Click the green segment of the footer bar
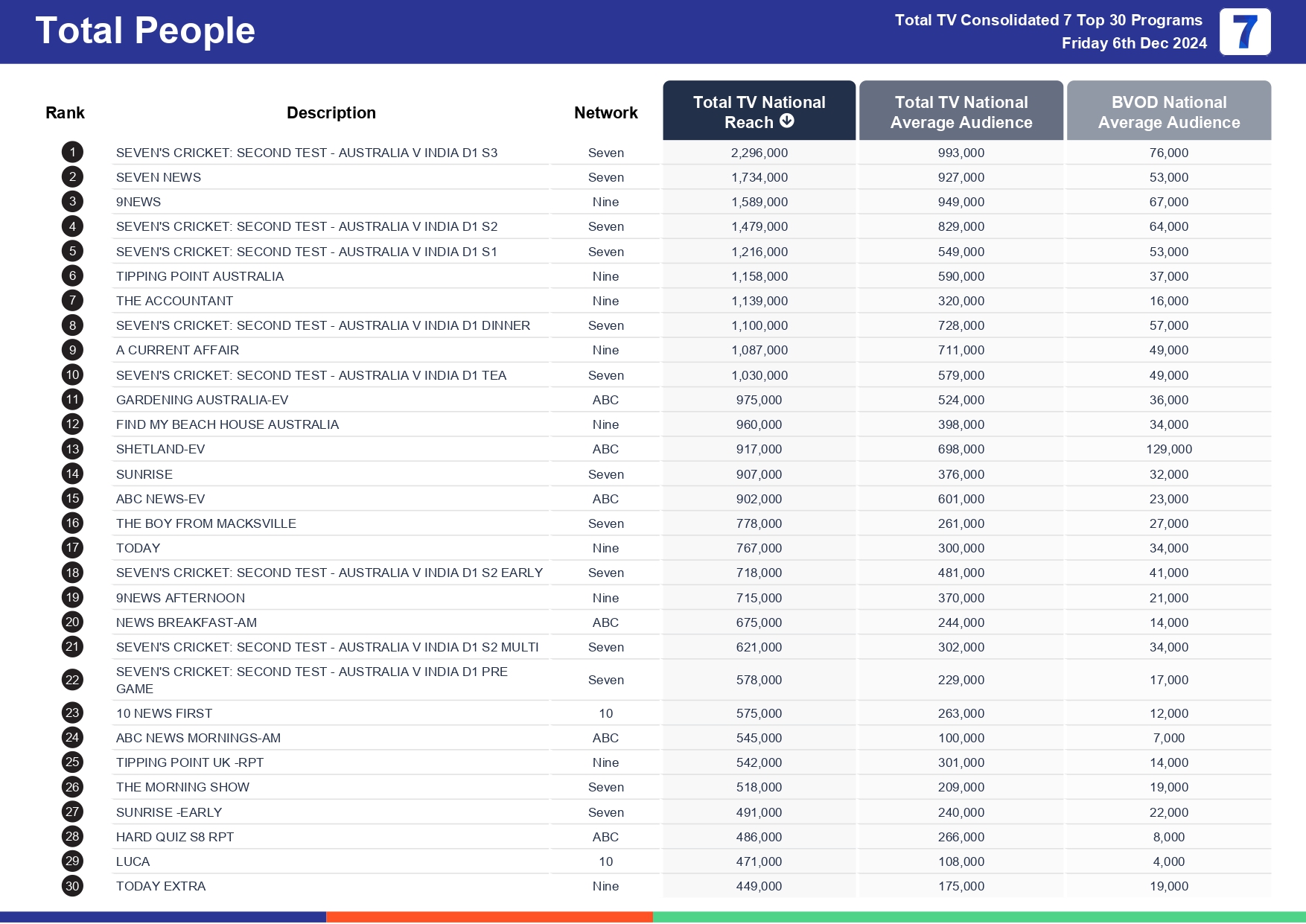This screenshot has height=924, width=1306. [x=979, y=917]
